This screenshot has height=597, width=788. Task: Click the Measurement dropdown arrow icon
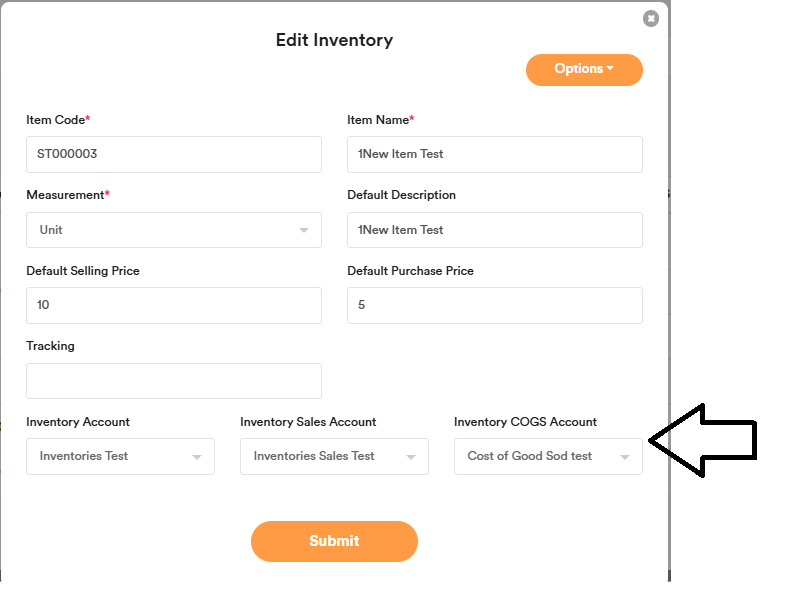click(x=304, y=231)
